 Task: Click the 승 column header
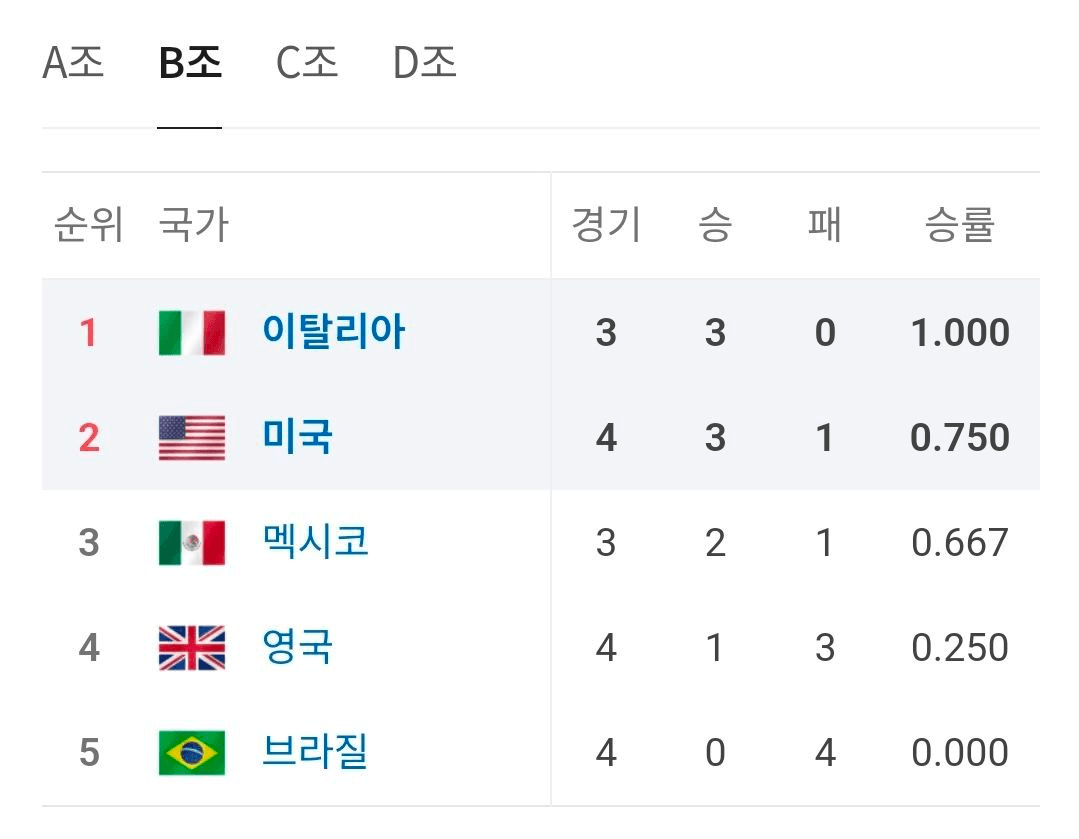click(715, 226)
